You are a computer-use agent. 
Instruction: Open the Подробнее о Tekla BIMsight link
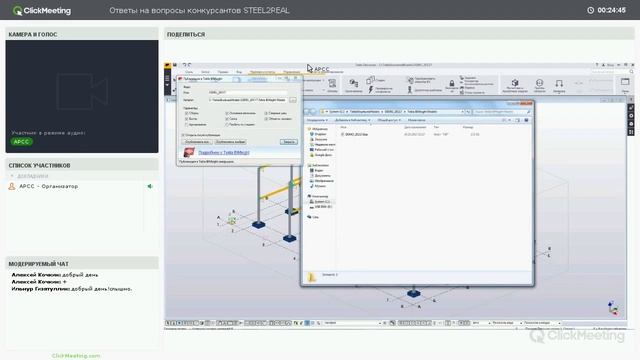point(224,152)
